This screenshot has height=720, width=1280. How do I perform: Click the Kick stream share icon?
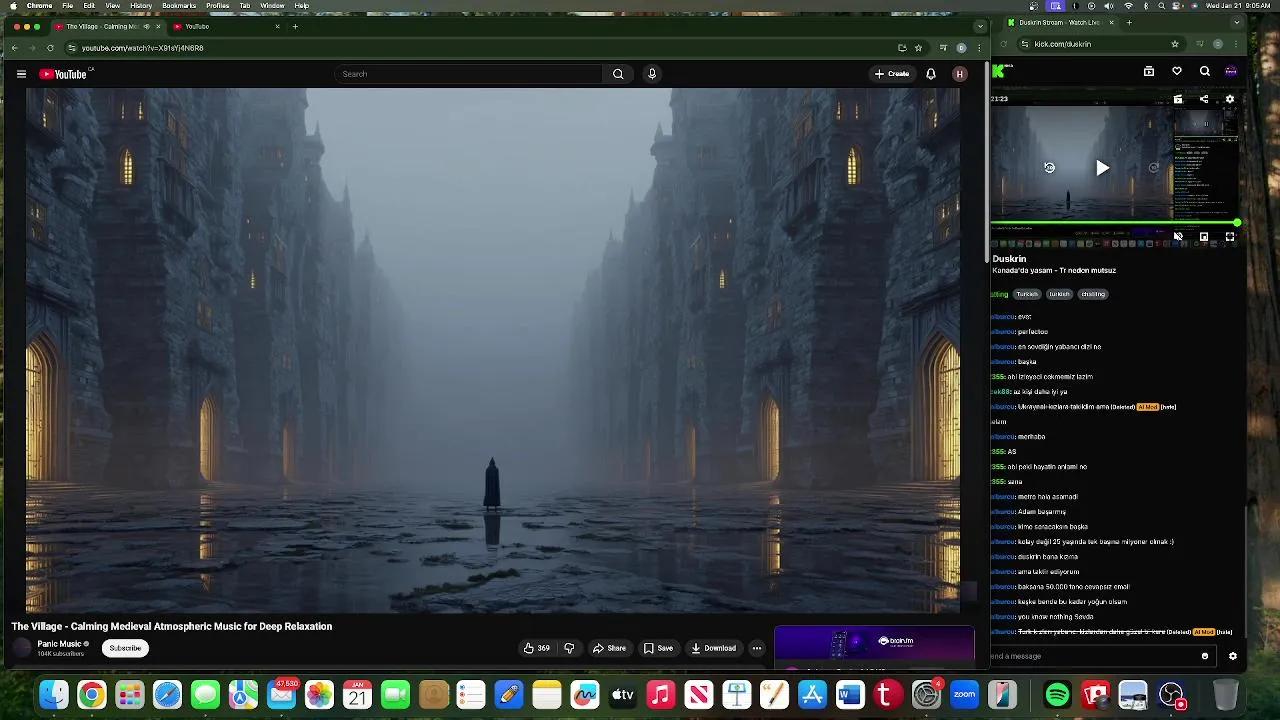(1204, 99)
